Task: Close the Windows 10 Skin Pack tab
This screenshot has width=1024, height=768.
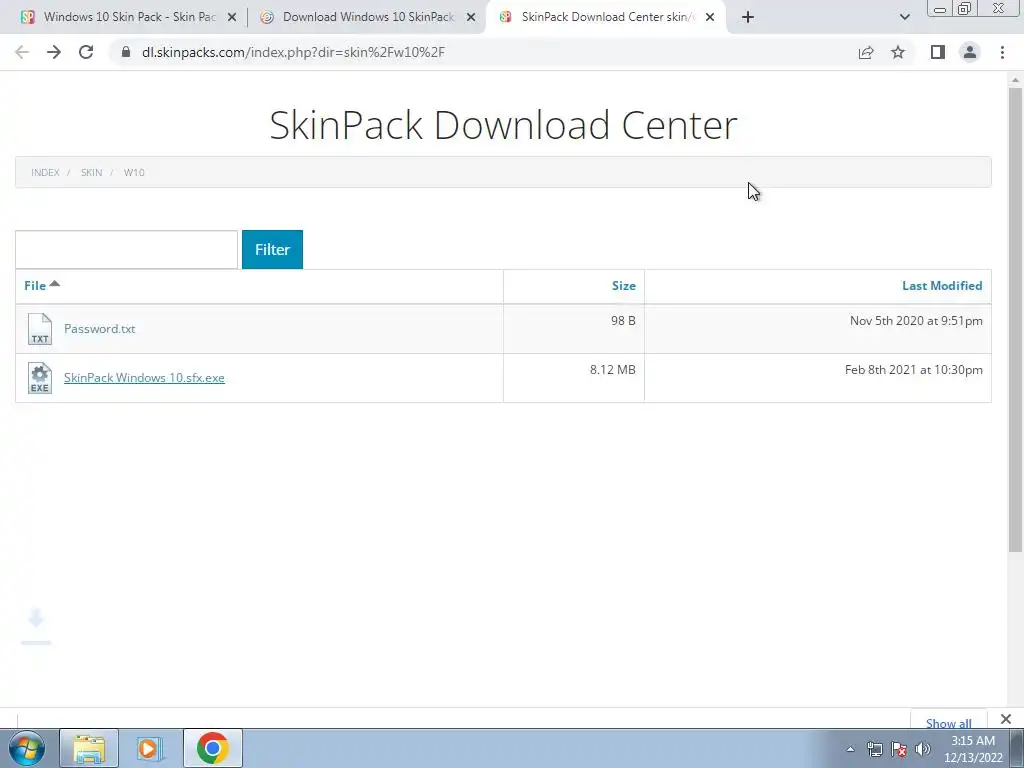Action: (232, 17)
